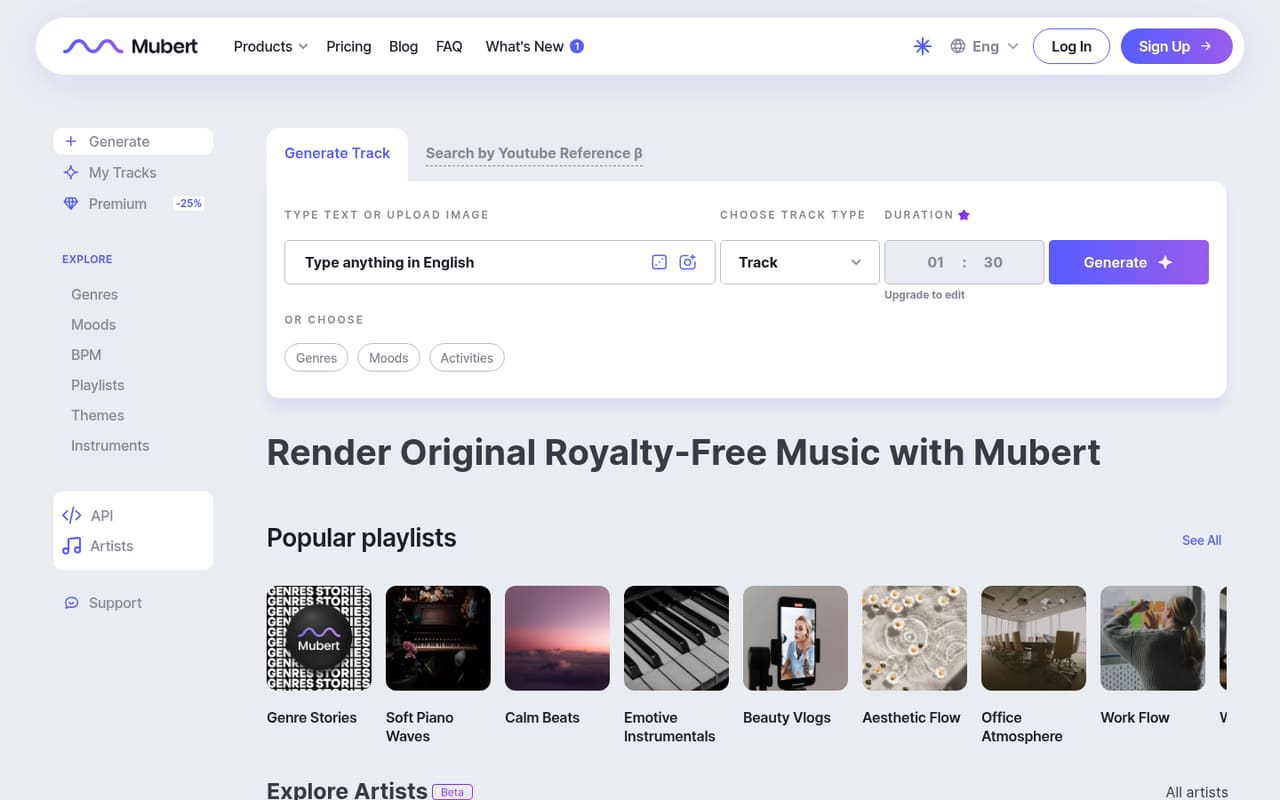This screenshot has width=1280, height=800.
Task: Click the -25% discount badge
Action: pyautogui.click(x=189, y=203)
